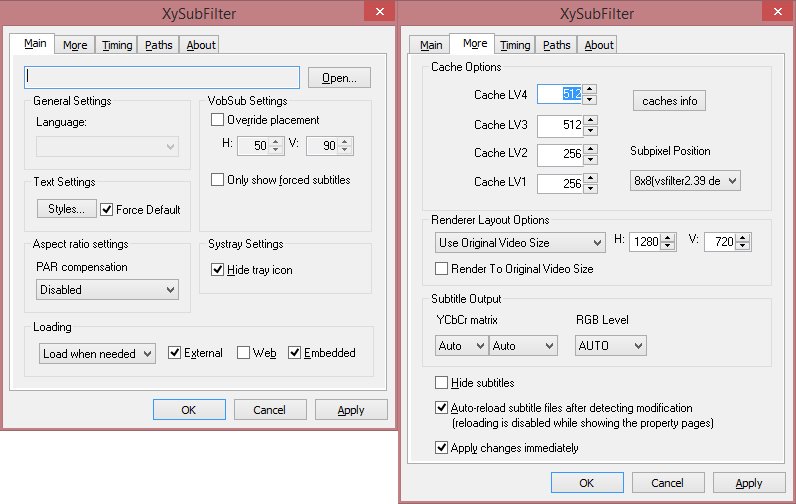Close the left XySubFilter window

click(379, 11)
